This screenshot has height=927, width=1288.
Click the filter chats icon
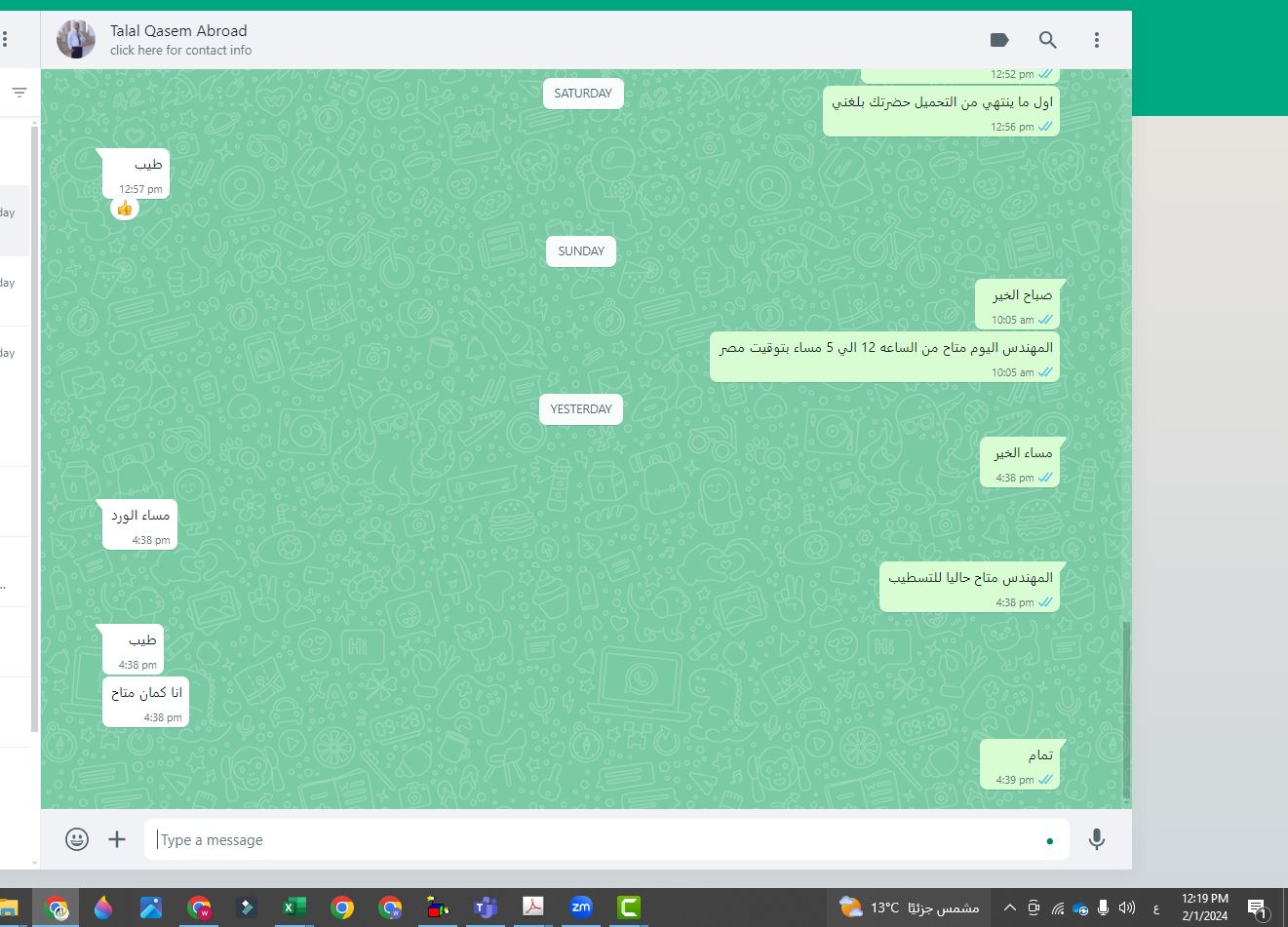tap(19, 93)
